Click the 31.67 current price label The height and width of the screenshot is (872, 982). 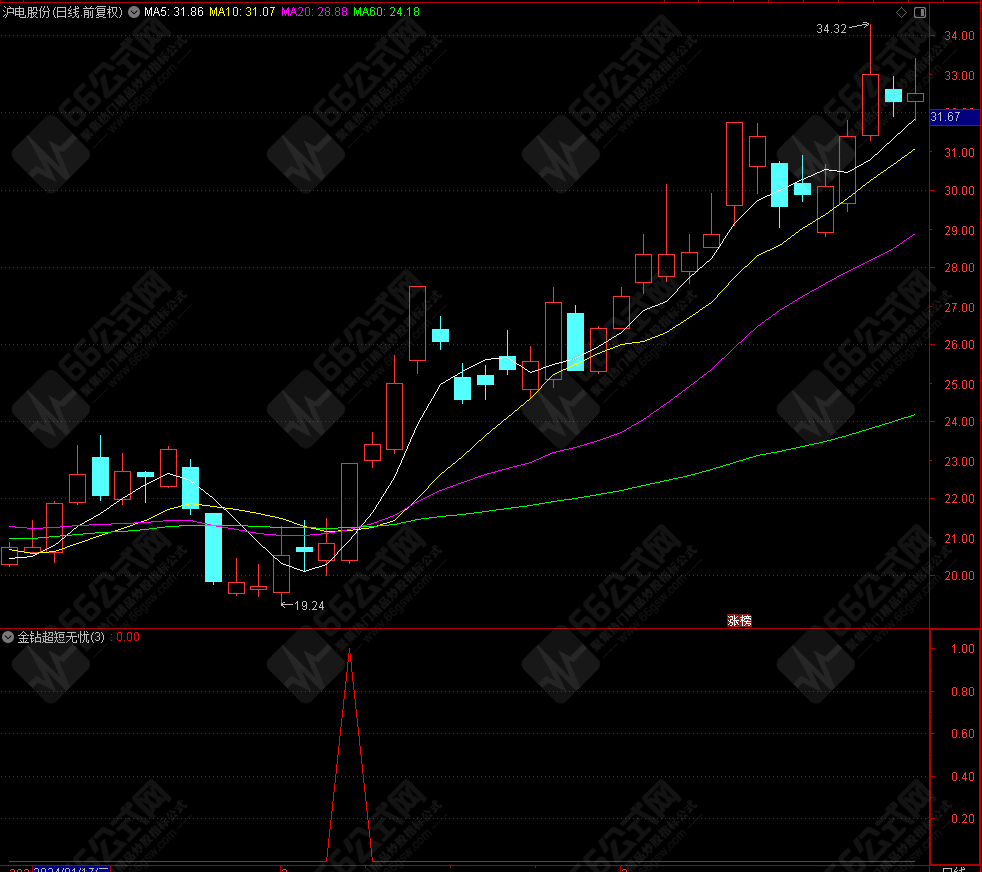[x=945, y=117]
